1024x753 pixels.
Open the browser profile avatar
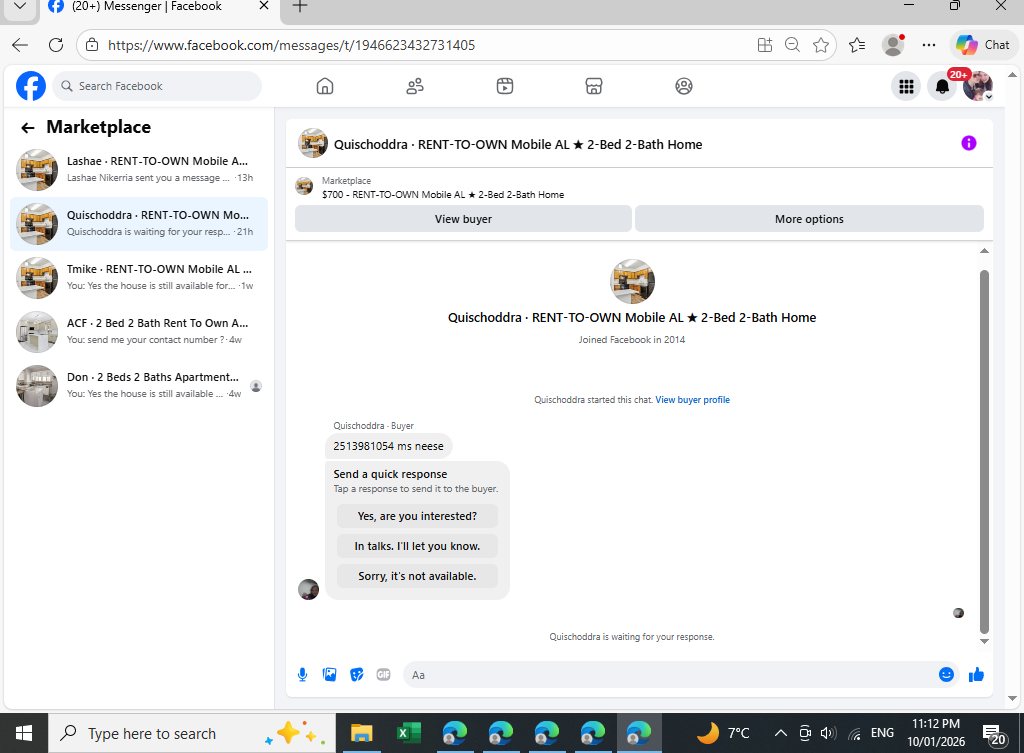(x=893, y=45)
